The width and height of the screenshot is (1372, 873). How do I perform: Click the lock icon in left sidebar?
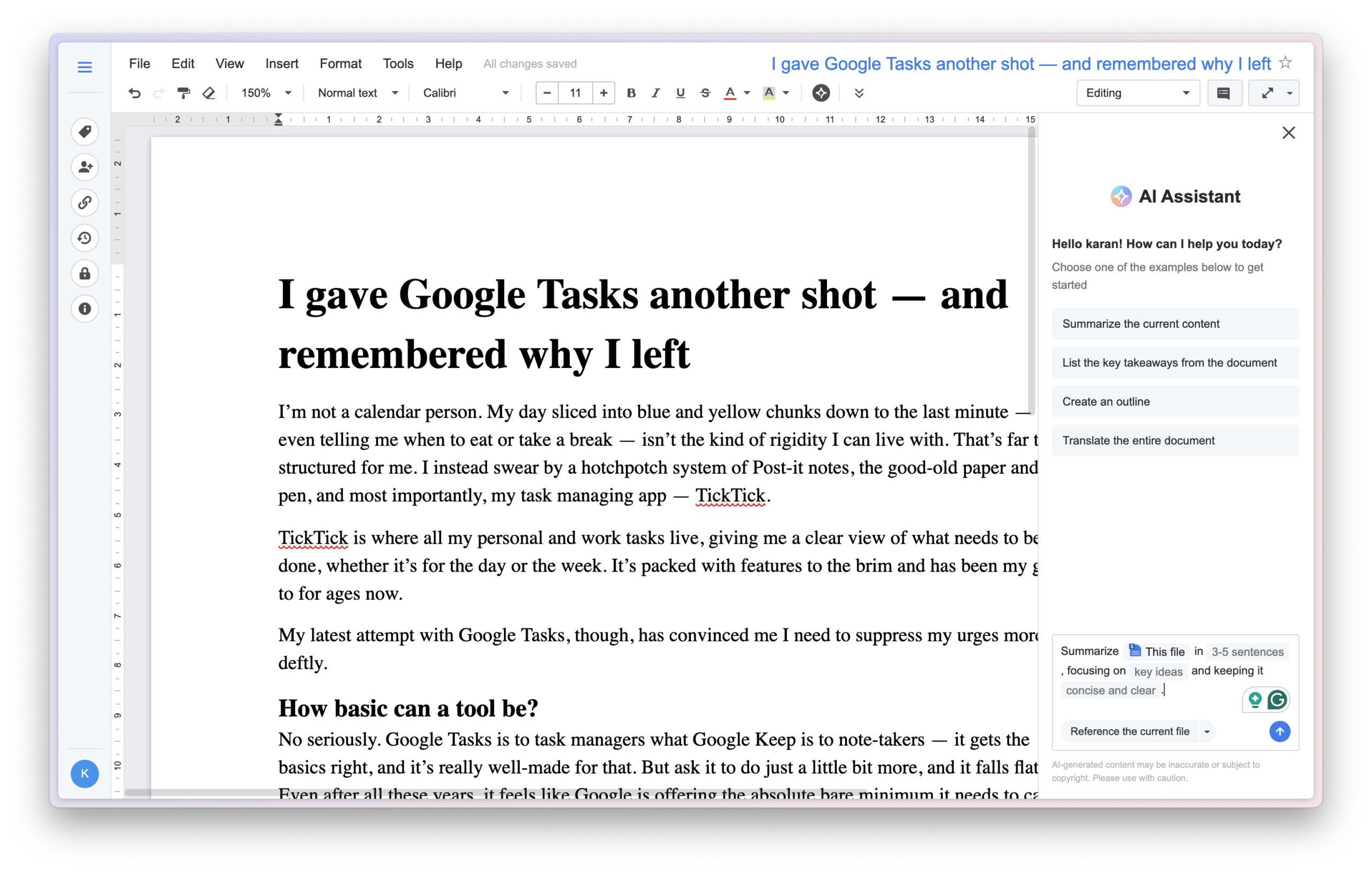tap(85, 273)
